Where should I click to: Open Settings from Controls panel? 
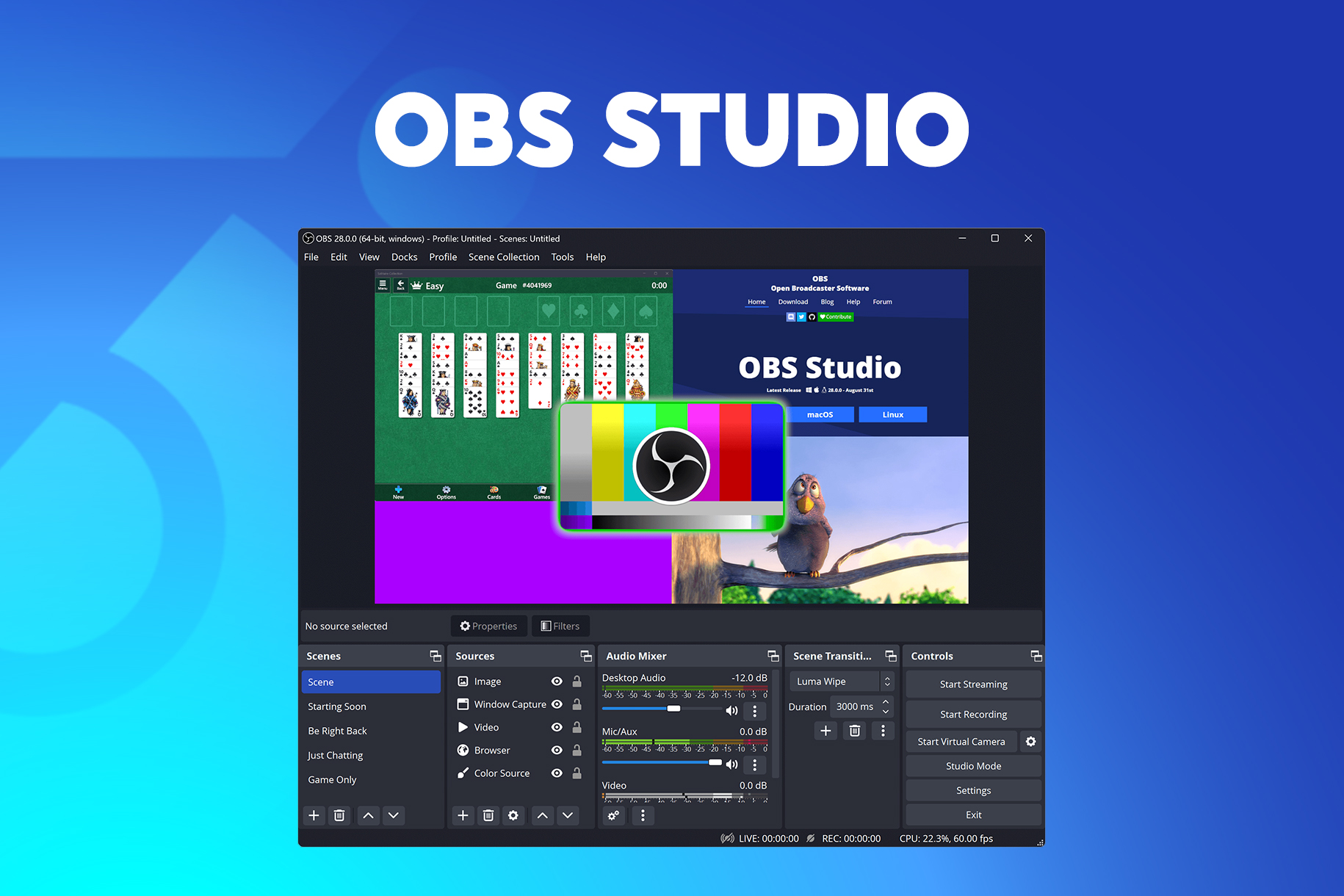[974, 790]
